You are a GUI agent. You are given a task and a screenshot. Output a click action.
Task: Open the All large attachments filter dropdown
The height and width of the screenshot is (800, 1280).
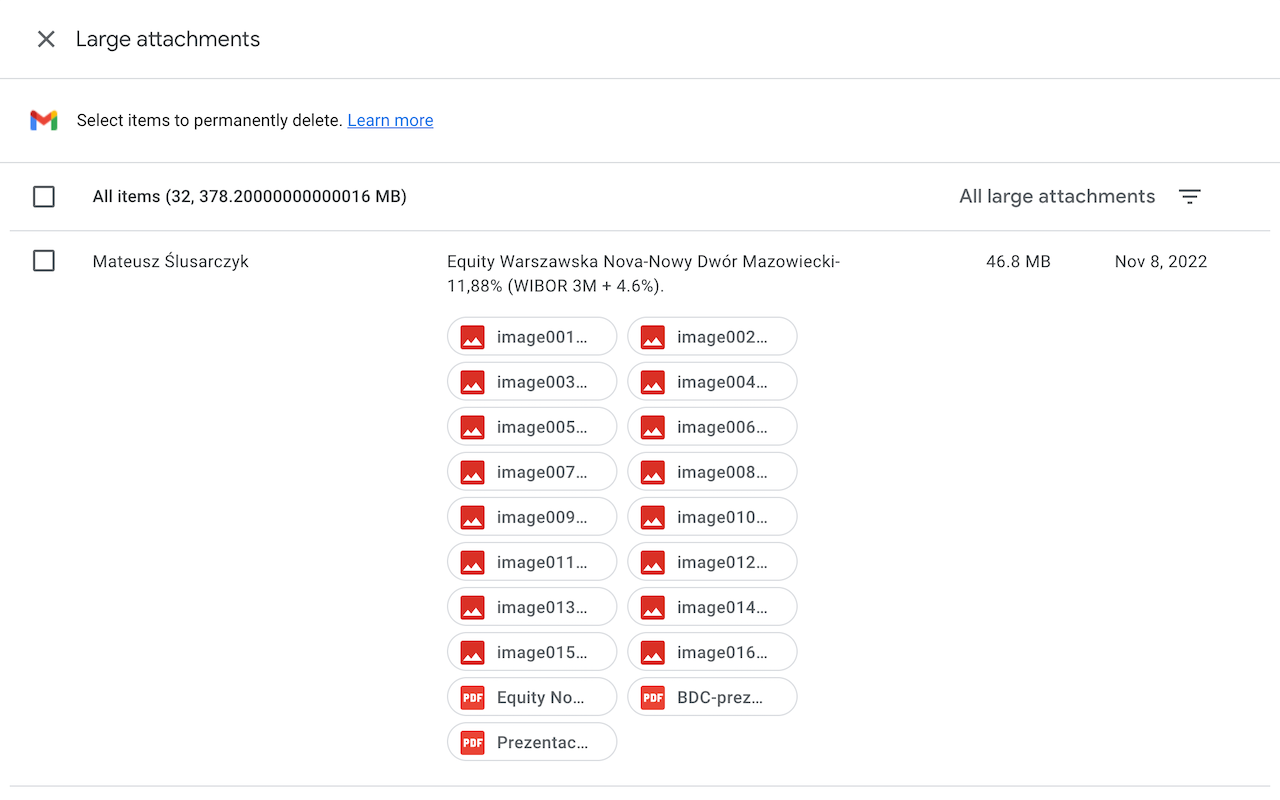pos(1057,196)
